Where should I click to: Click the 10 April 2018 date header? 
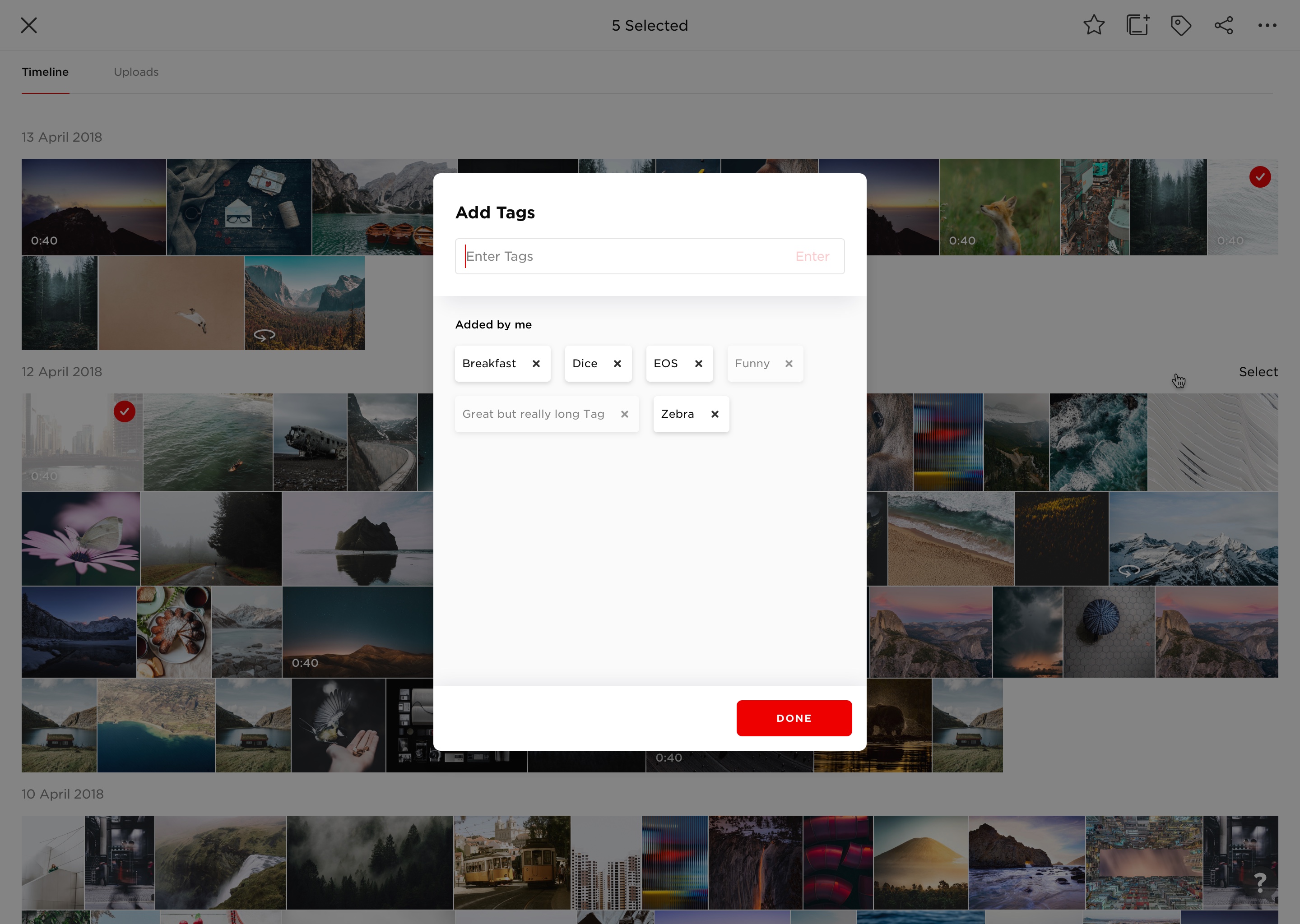click(x=63, y=794)
